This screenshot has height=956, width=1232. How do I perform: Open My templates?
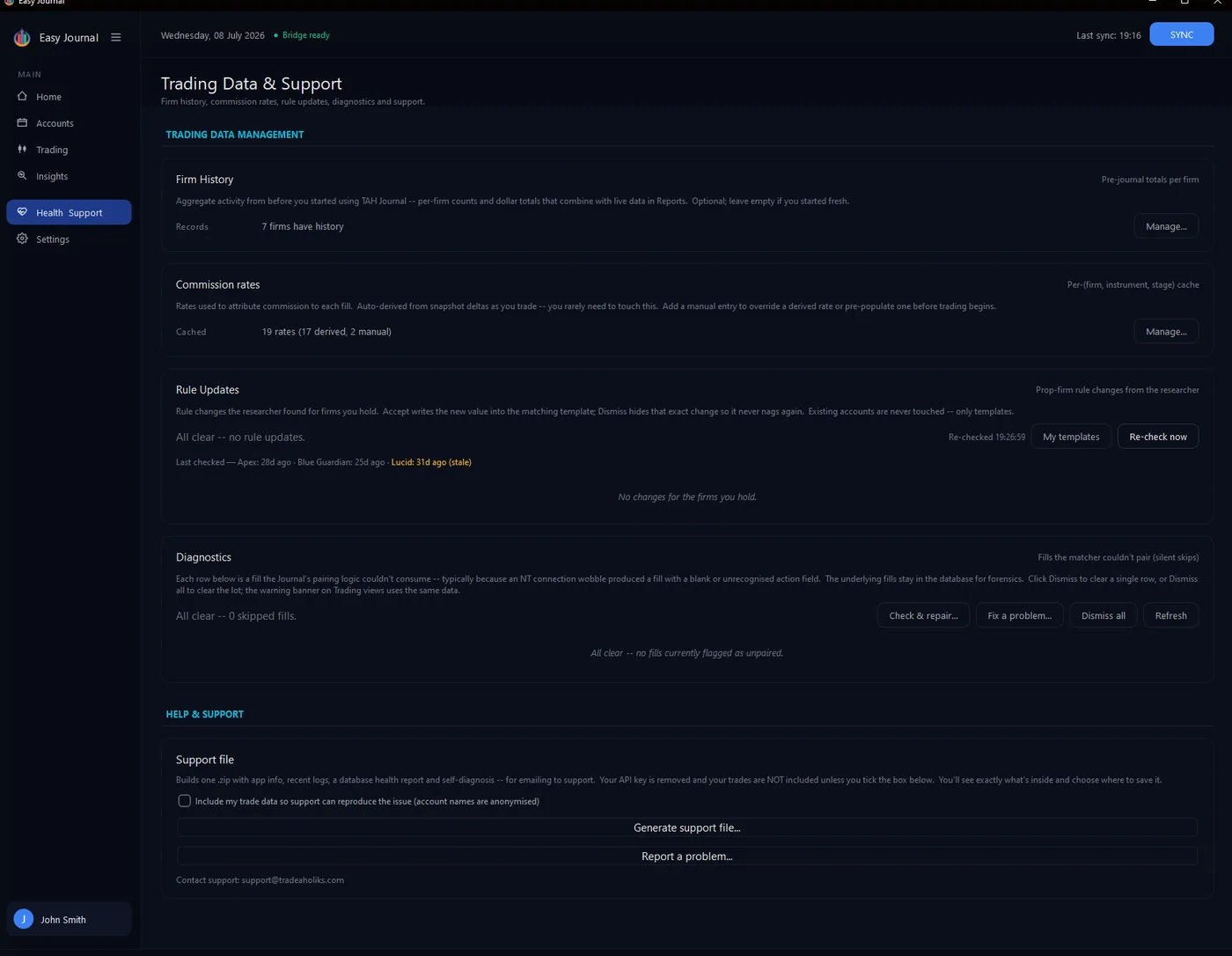point(1071,437)
